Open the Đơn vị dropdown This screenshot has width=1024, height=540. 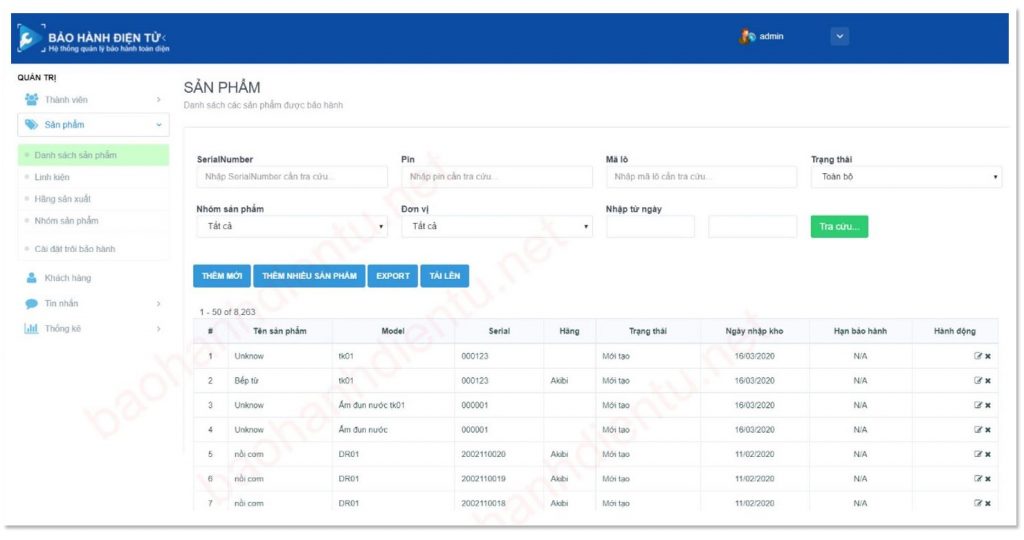[497, 226]
